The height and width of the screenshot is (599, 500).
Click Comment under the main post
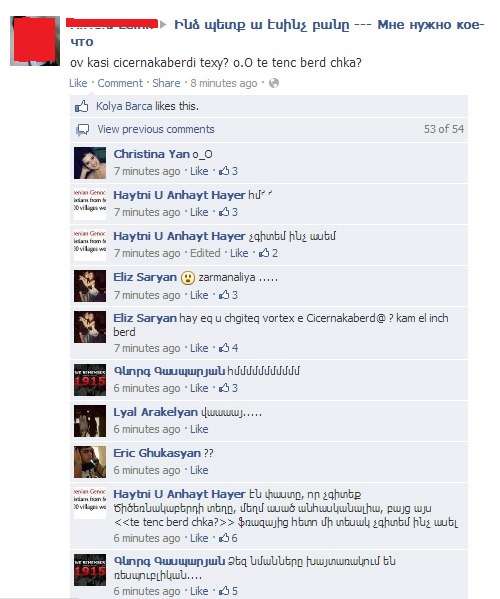click(x=120, y=83)
